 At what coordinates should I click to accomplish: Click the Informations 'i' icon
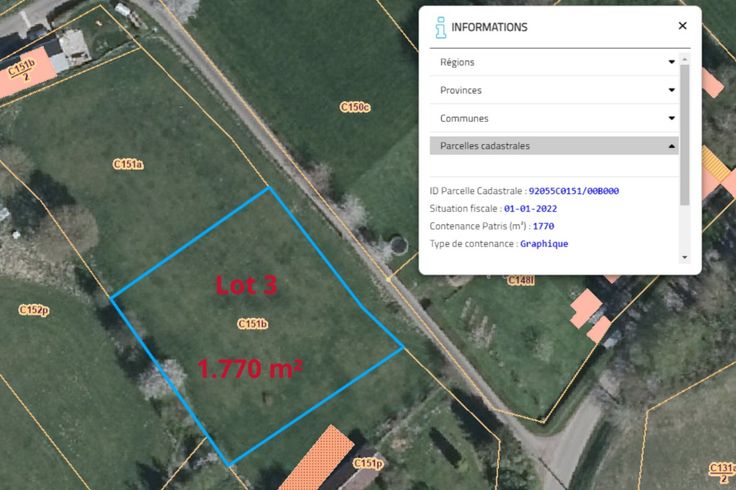coord(439,27)
